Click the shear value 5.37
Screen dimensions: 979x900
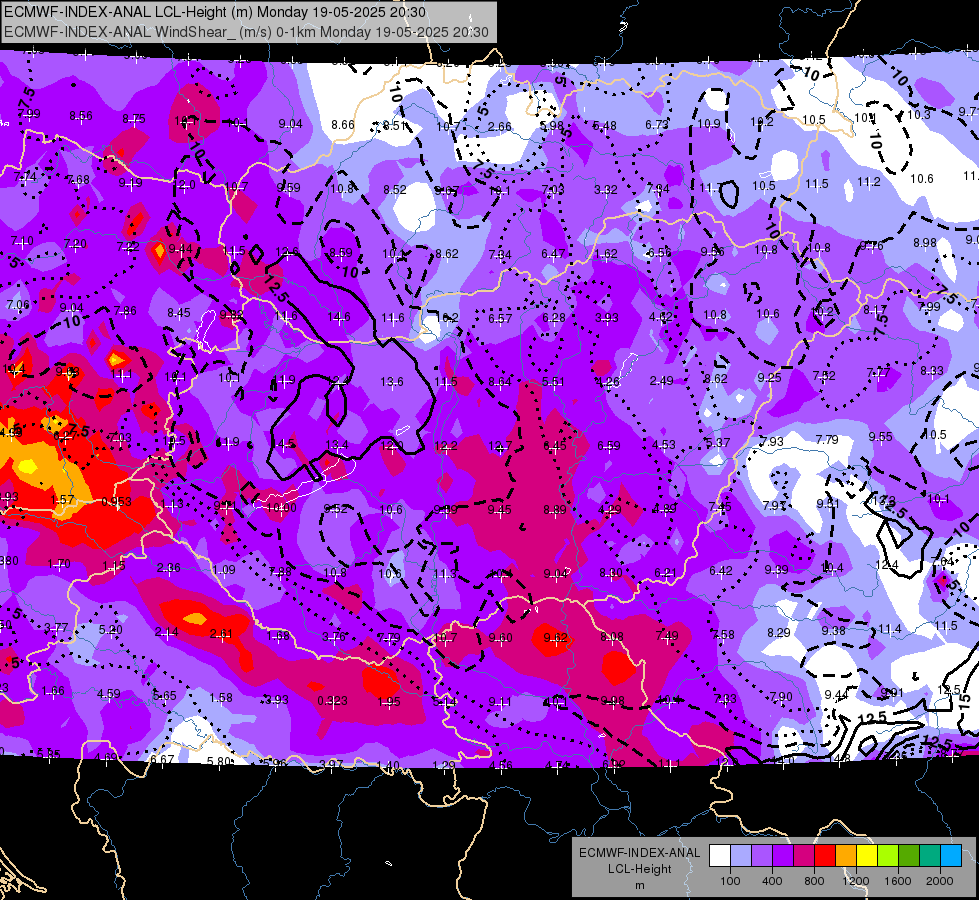point(717,442)
